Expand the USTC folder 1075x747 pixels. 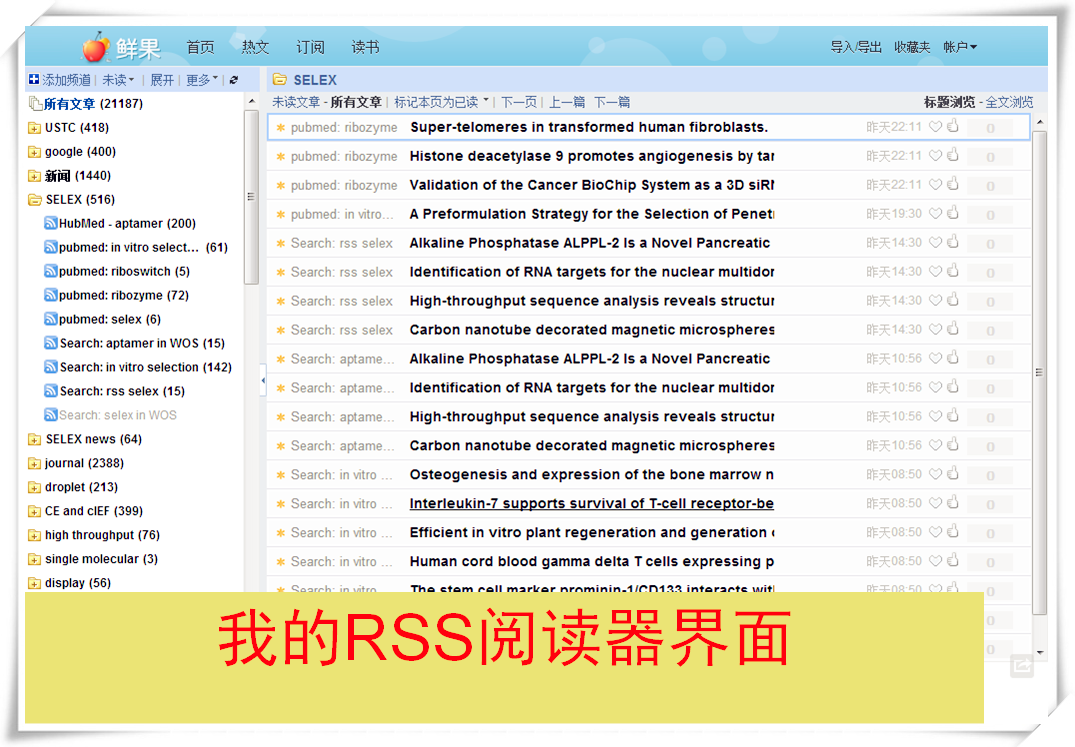[x=34, y=128]
